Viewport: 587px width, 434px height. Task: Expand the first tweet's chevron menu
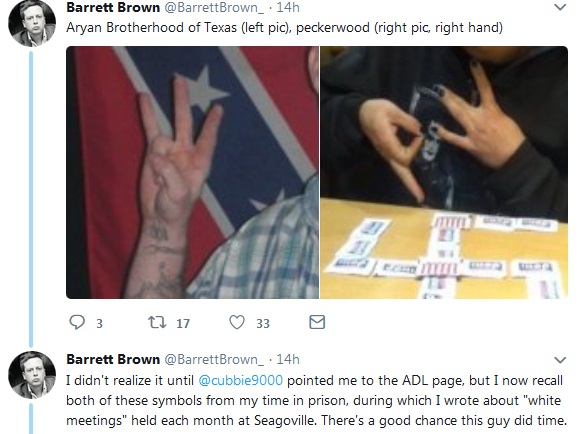pos(560,7)
